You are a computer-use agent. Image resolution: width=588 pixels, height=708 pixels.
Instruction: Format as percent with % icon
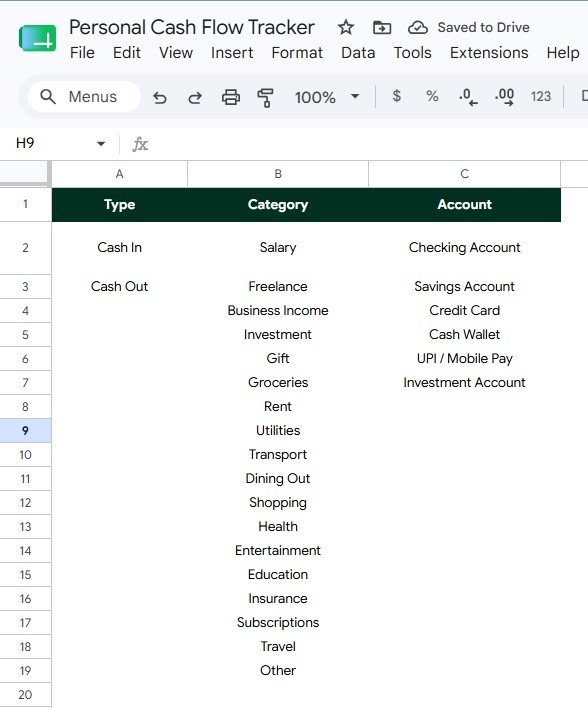point(432,96)
